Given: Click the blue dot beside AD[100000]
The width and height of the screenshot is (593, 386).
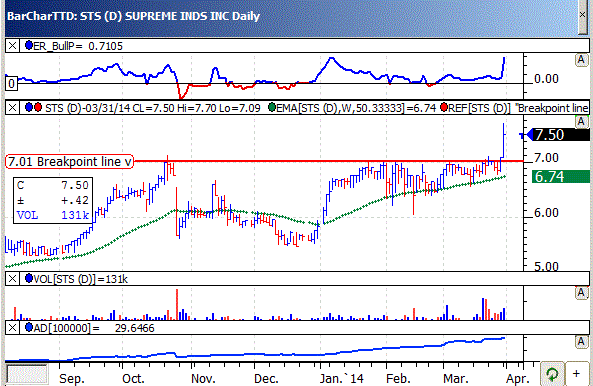Looking at the screenshot, I should pyautogui.click(x=29, y=327).
